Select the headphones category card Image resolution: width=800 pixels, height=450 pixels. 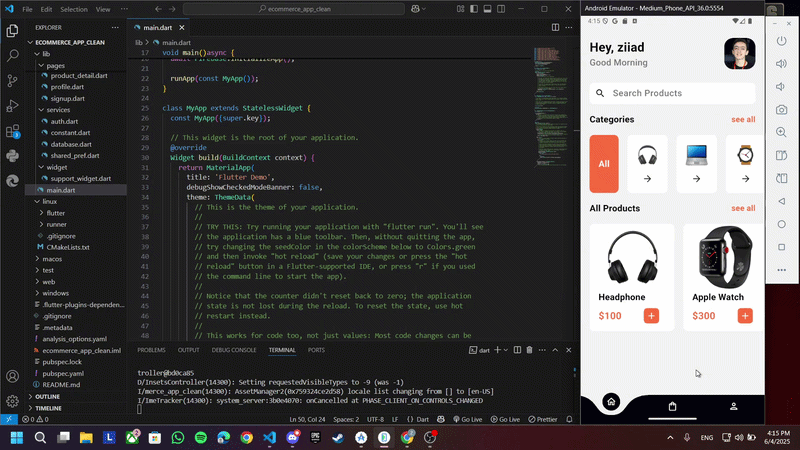coord(647,164)
